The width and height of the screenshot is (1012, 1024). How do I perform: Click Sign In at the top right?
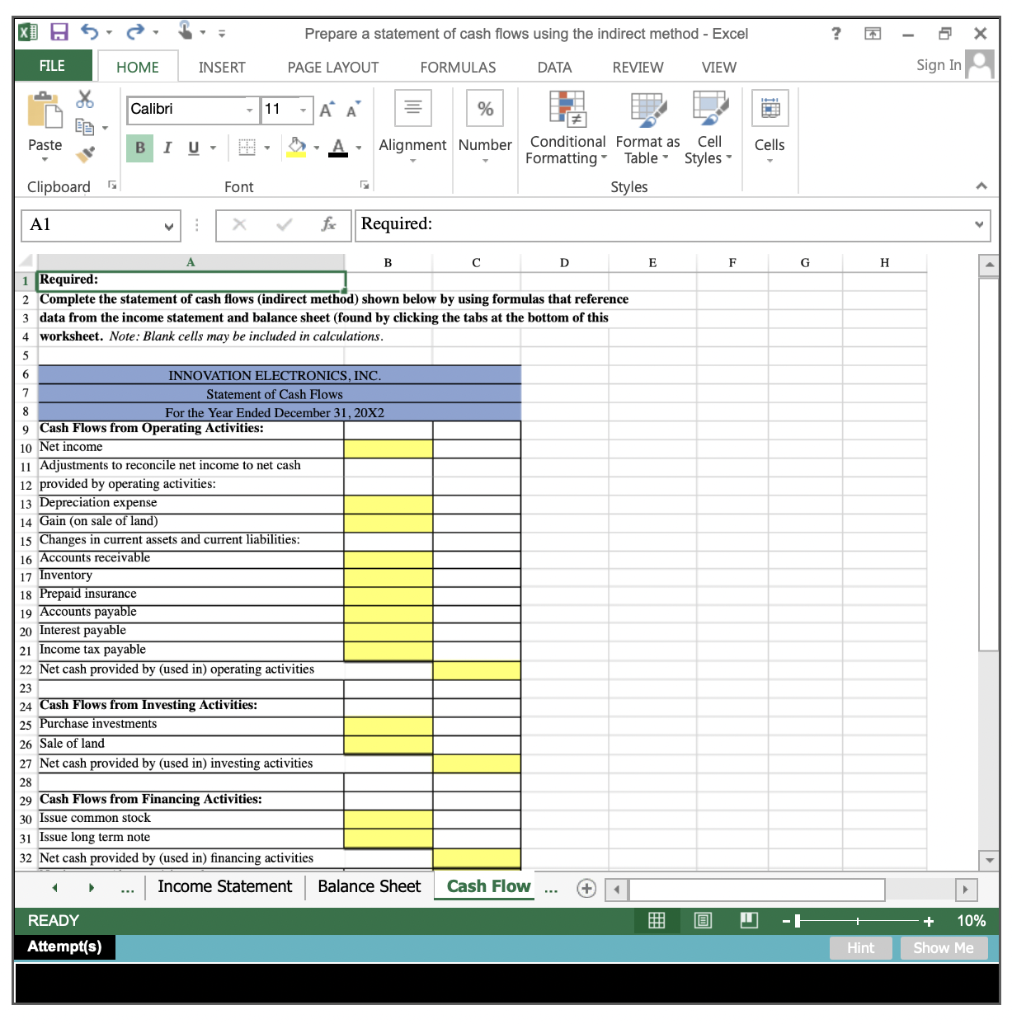point(938,65)
